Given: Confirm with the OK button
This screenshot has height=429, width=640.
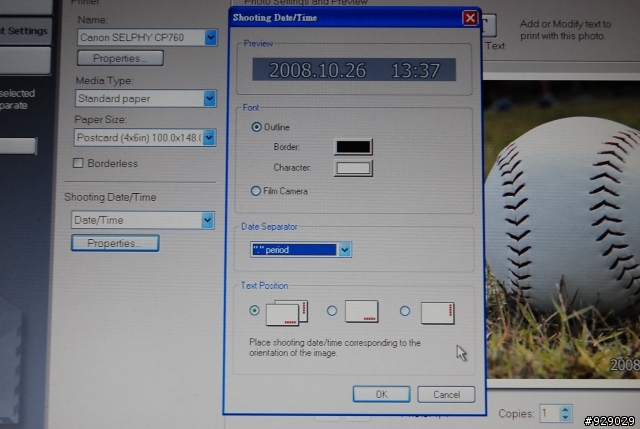Looking at the screenshot, I should 381,394.
